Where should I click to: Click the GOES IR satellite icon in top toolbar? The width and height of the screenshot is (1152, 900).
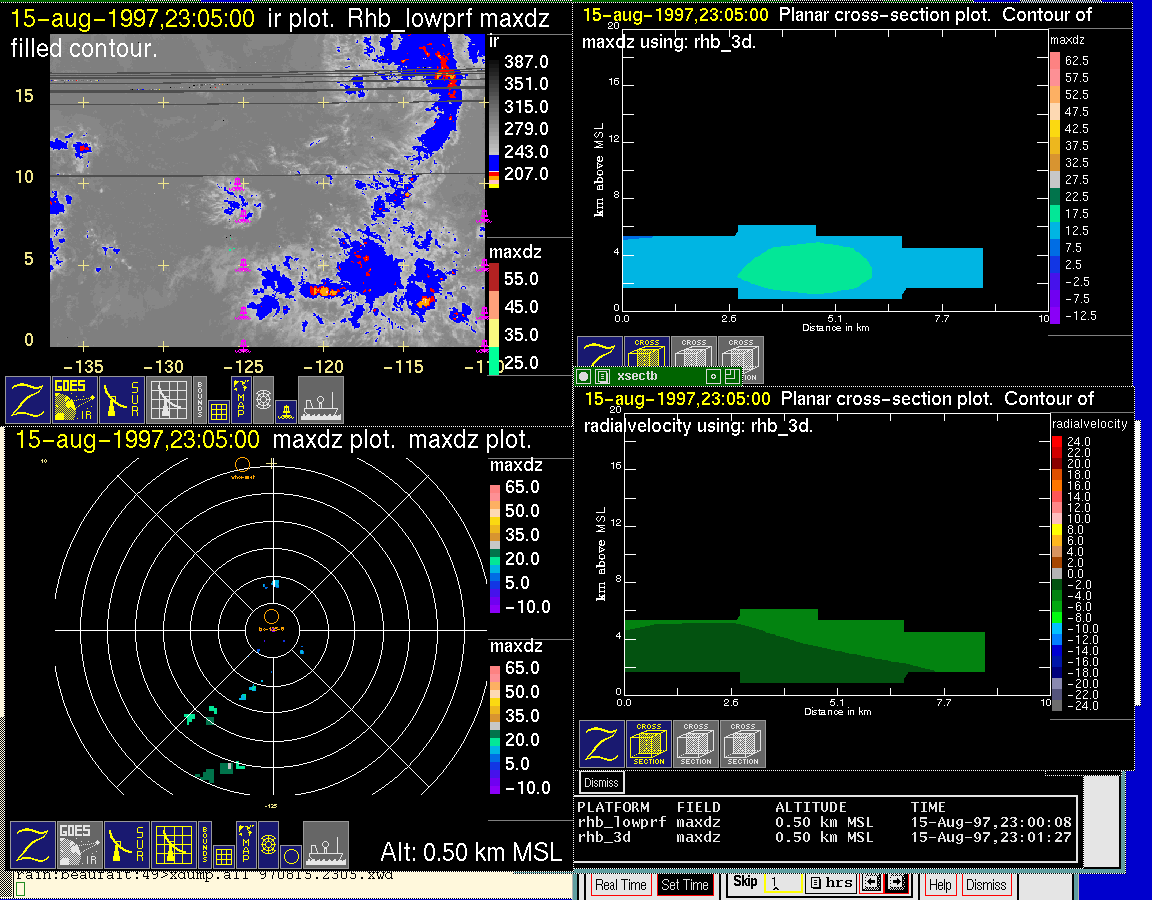click(x=76, y=399)
